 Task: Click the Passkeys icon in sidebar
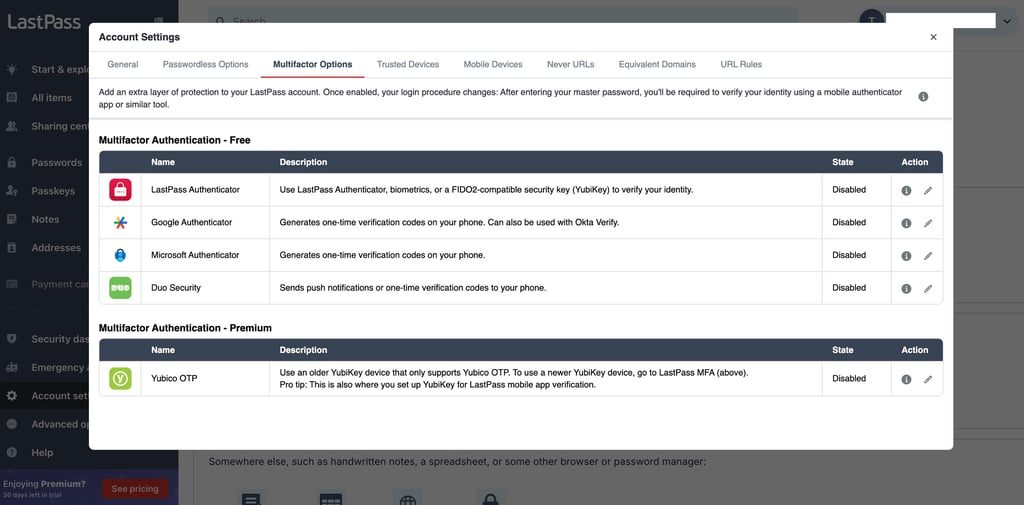pyautogui.click(x=12, y=191)
